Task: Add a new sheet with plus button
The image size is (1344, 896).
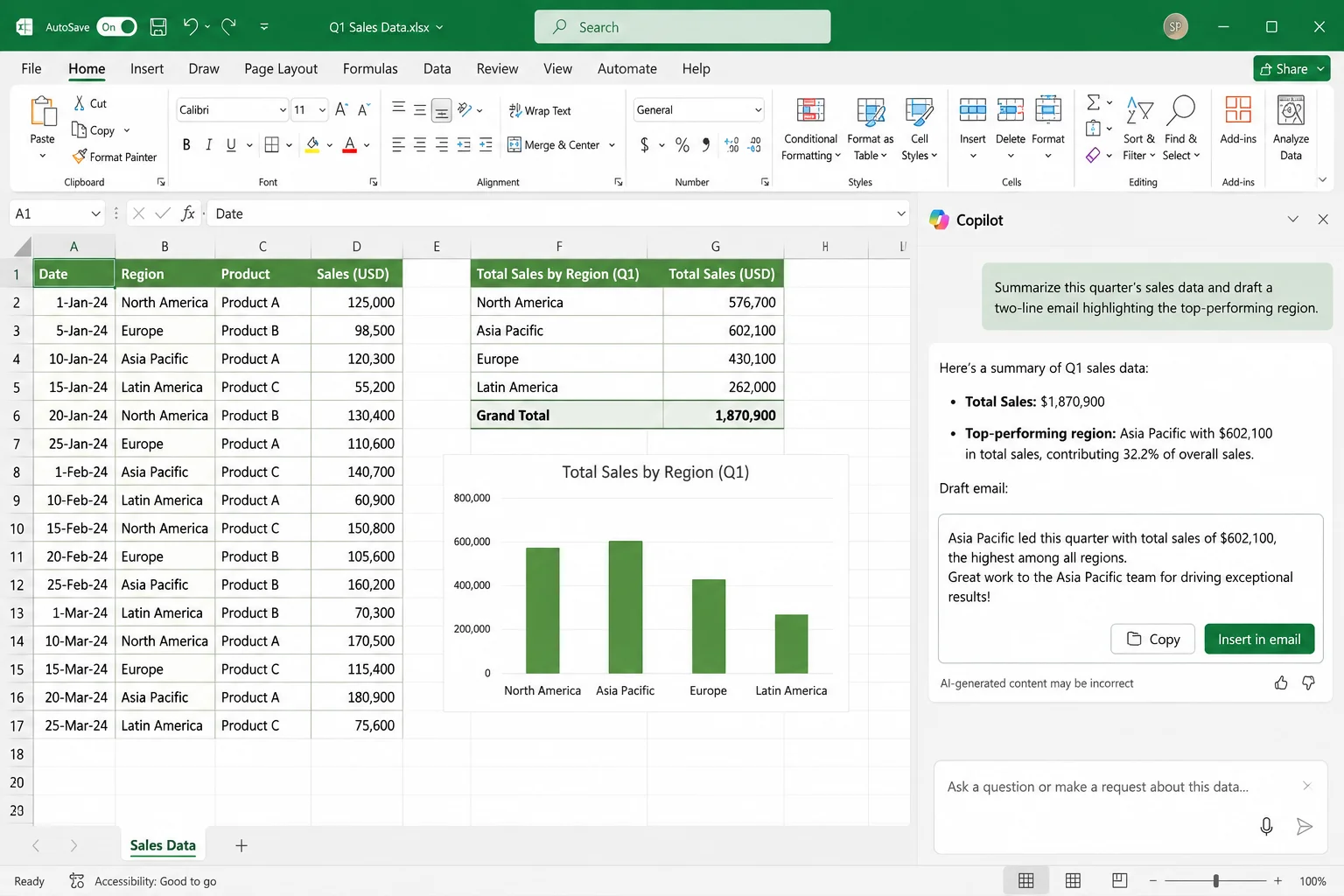Action: pyautogui.click(x=241, y=845)
